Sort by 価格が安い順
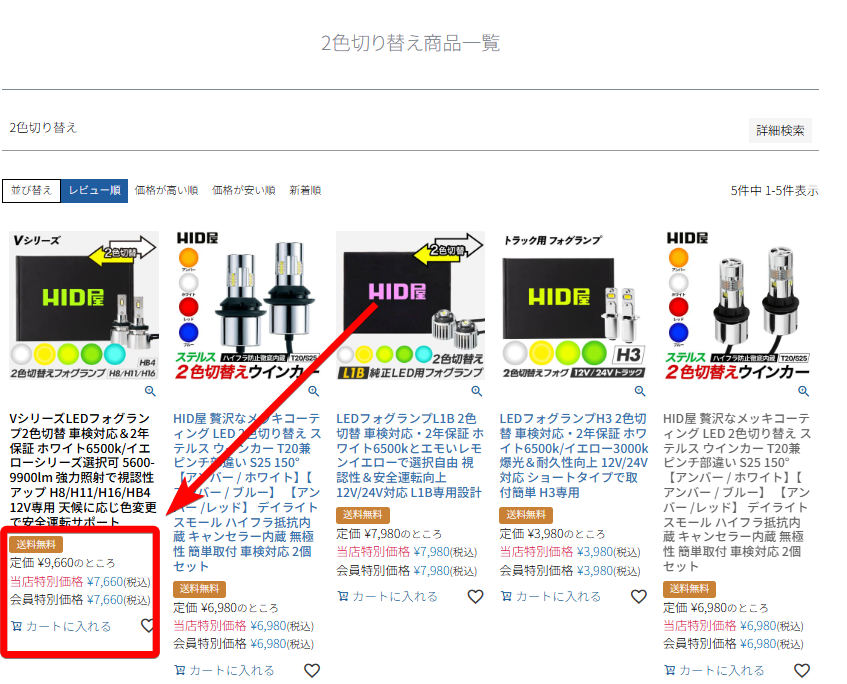 (243, 190)
